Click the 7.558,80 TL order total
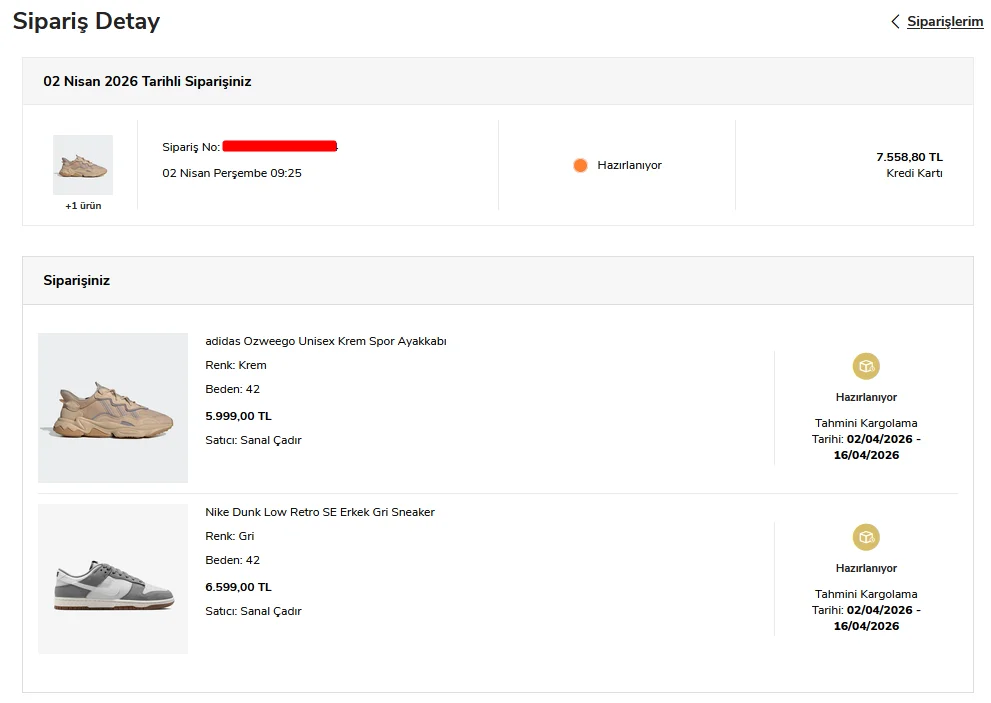Image resolution: width=991 pixels, height=703 pixels. tap(909, 157)
